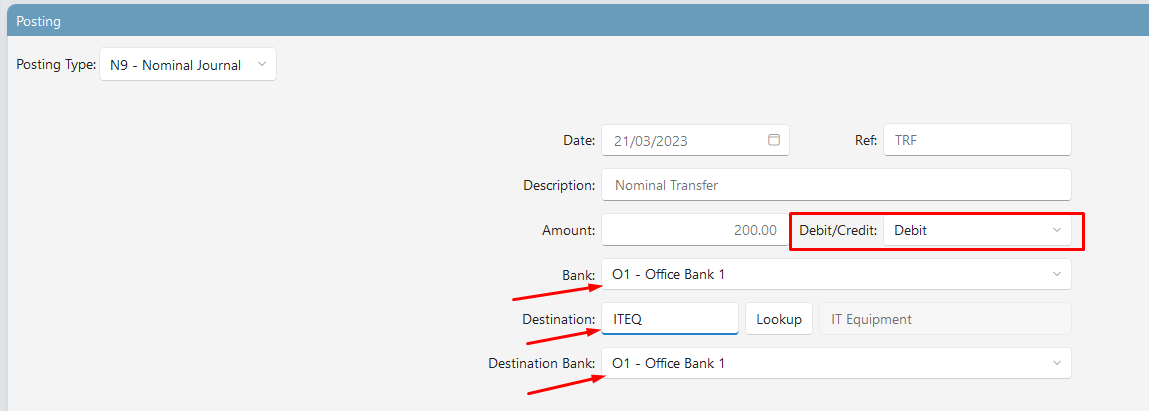Click the Destination Bank label text

pyautogui.click(x=542, y=363)
